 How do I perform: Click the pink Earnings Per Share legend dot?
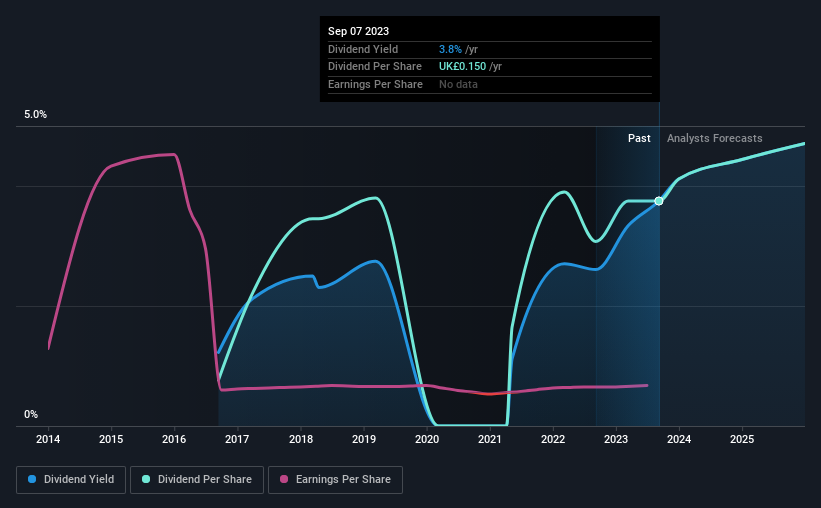coord(284,479)
